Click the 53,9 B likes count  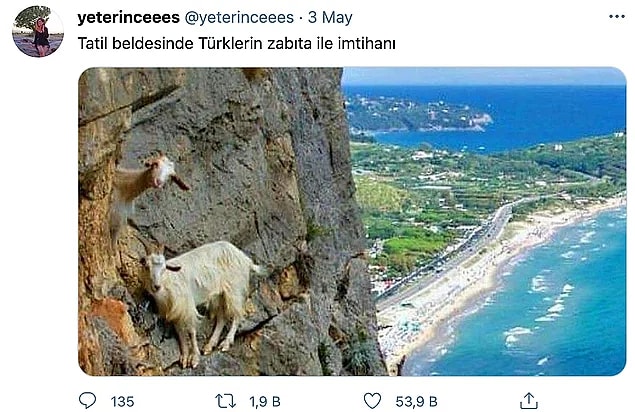416,401
